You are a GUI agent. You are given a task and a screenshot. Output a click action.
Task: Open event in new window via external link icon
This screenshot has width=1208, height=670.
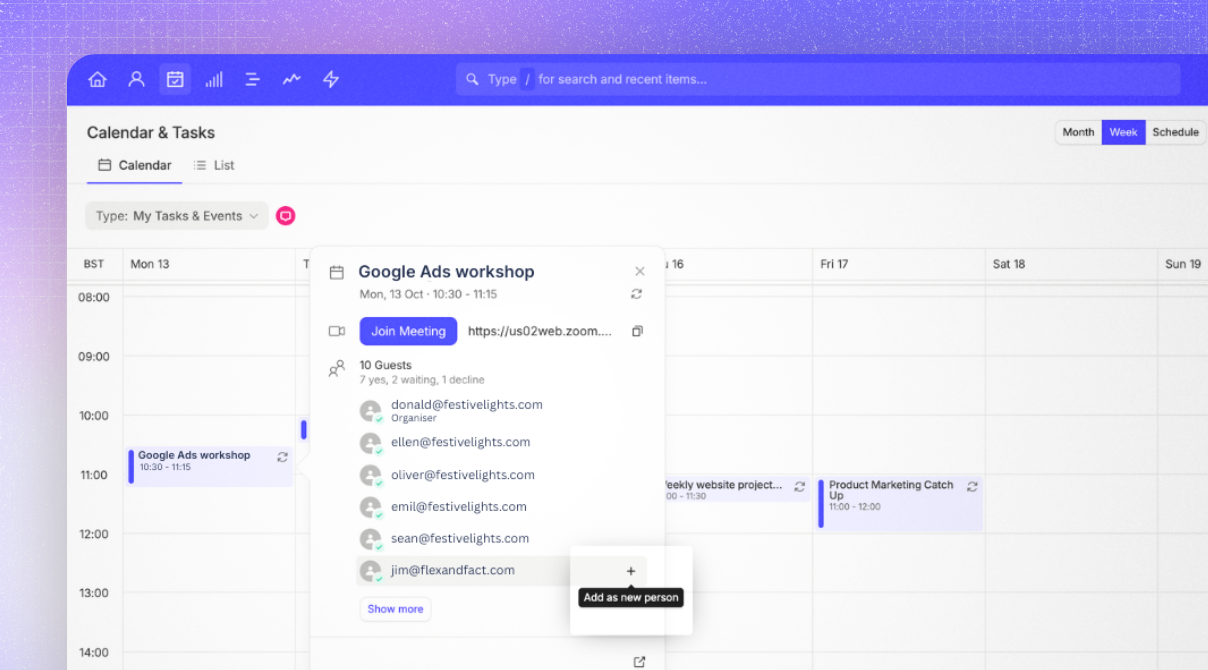click(x=640, y=662)
